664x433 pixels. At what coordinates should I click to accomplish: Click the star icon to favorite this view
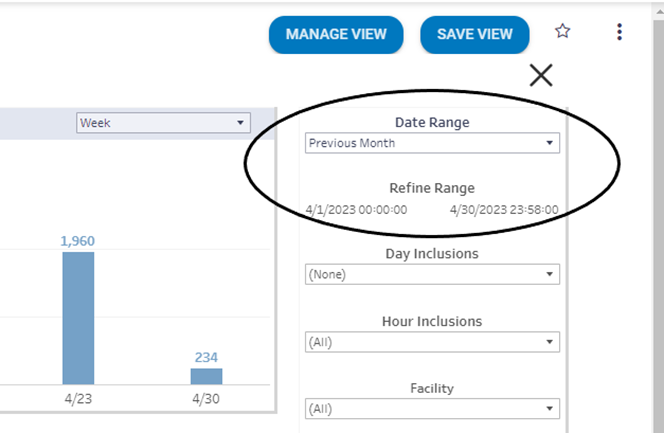pos(563,32)
